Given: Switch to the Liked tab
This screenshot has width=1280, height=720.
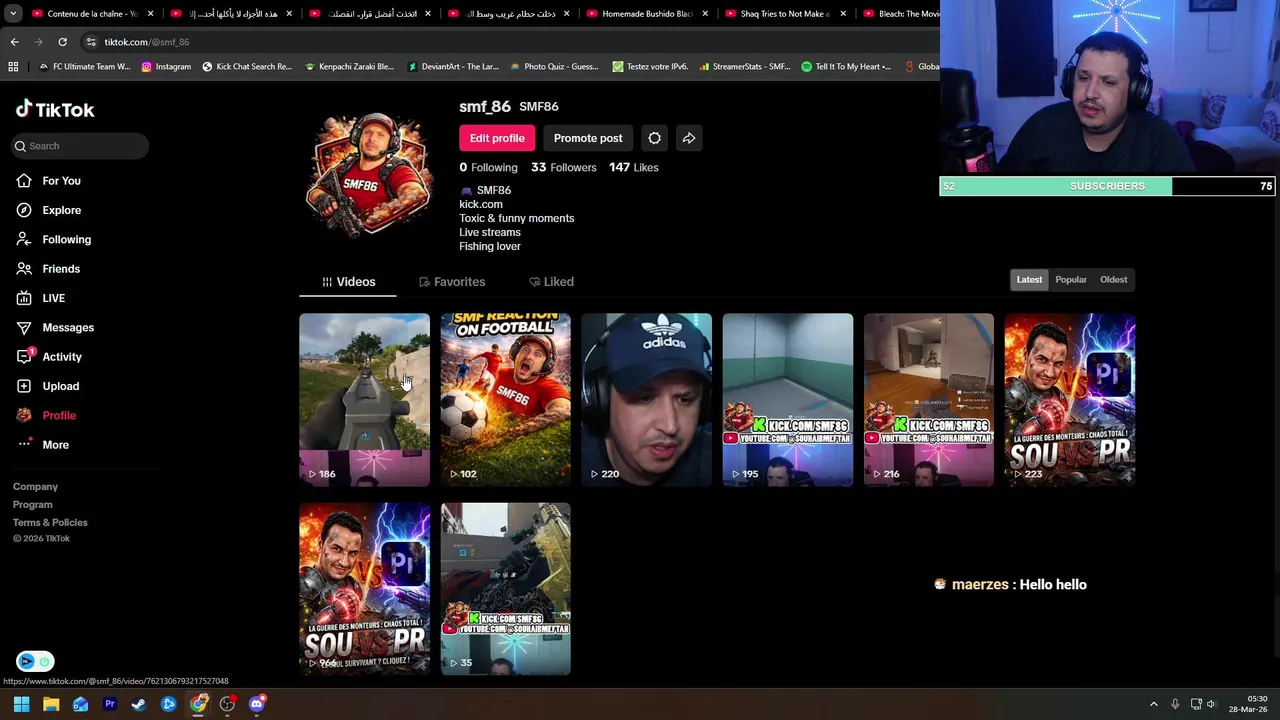Looking at the screenshot, I should pos(551,282).
